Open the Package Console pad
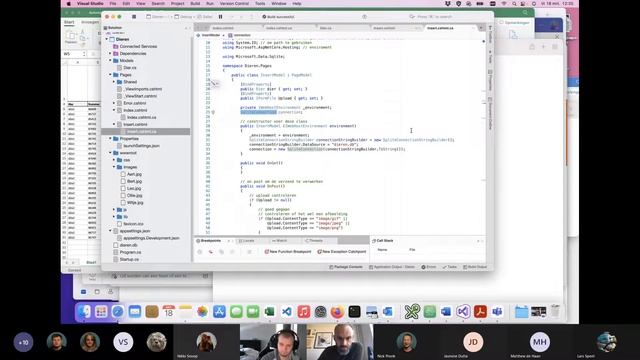Viewport: 640px width, 360px height. (346, 267)
